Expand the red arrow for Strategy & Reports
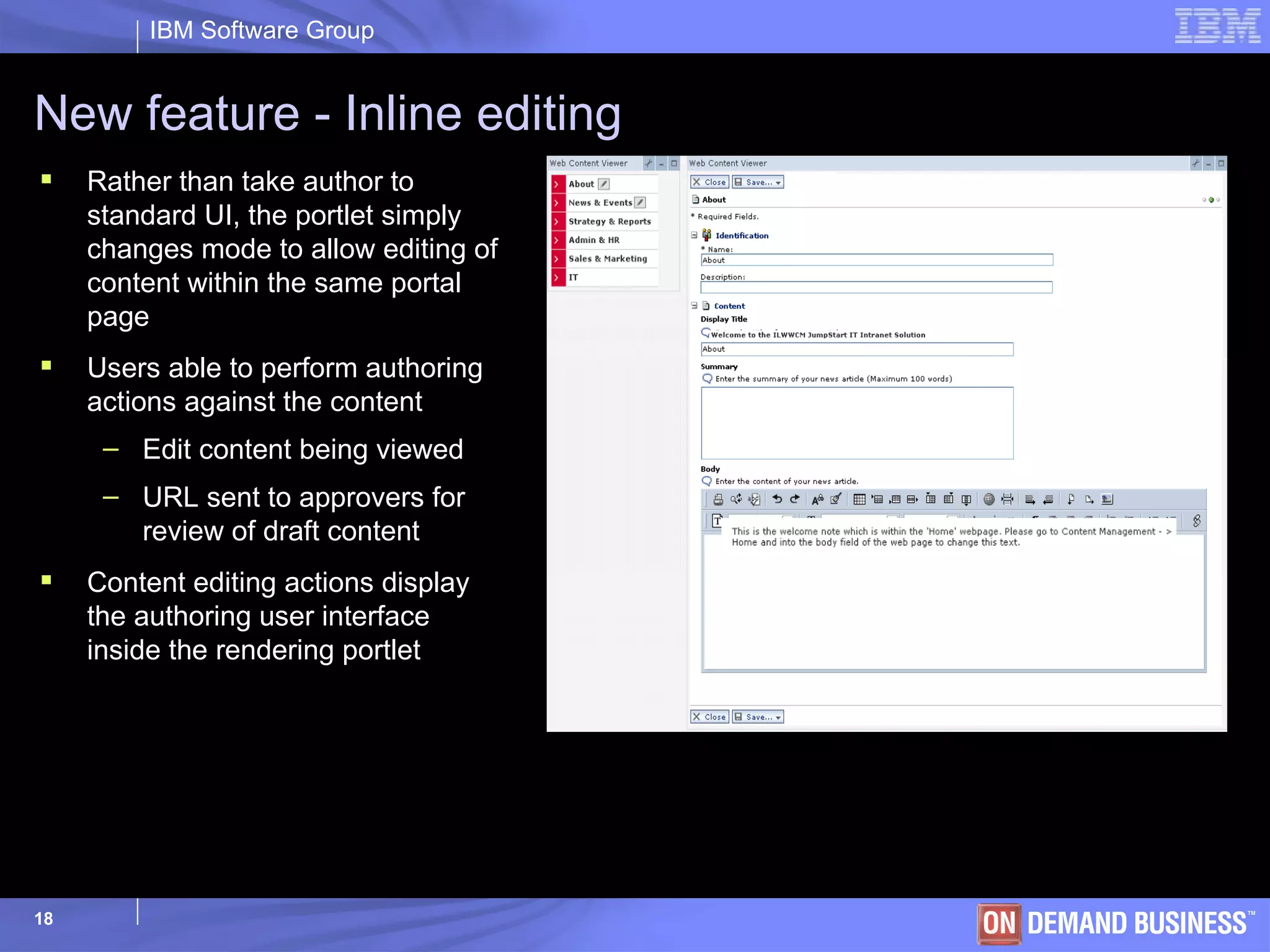The image size is (1270, 952). pyautogui.click(x=558, y=221)
